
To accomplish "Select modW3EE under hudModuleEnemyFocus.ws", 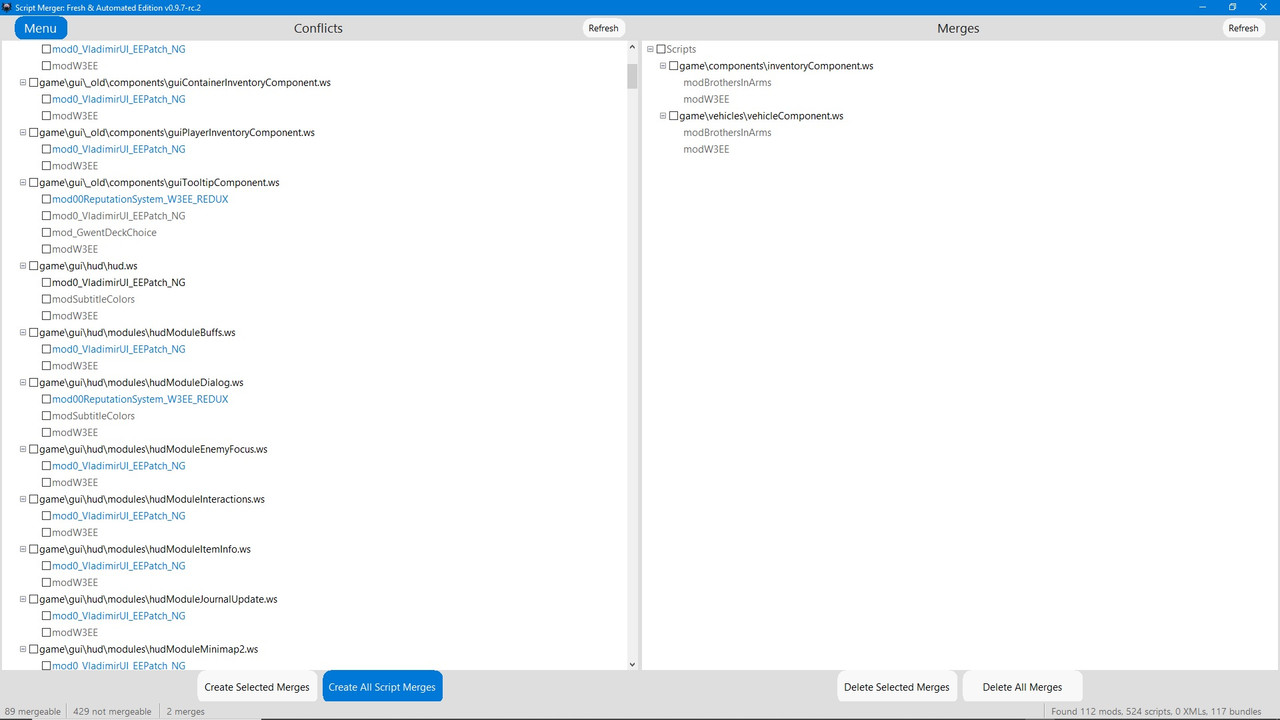I will pyautogui.click(x=75, y=482).
